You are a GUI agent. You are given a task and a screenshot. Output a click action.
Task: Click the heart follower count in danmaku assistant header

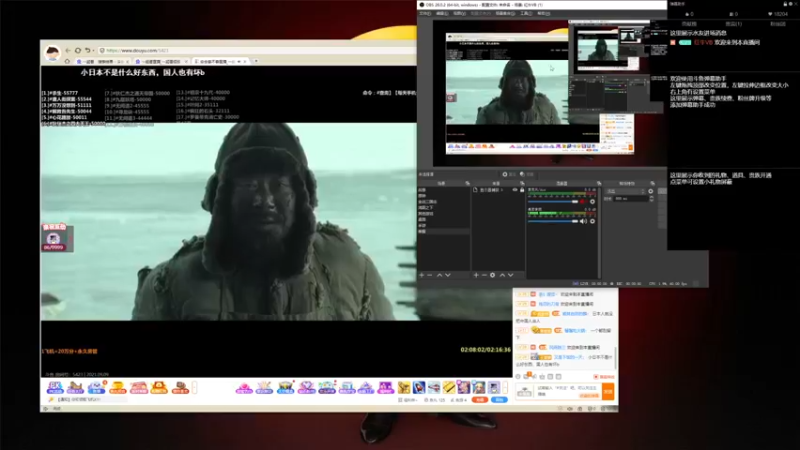coord(778,14)
